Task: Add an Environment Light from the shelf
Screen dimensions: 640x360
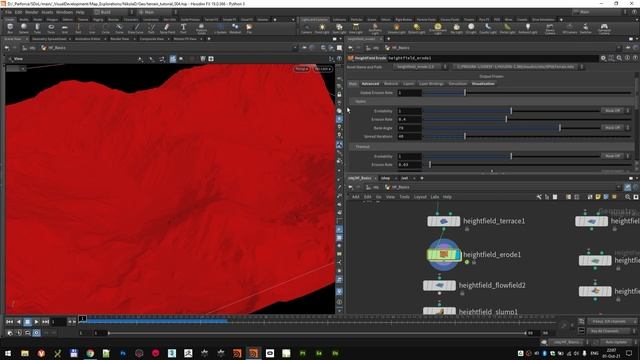Action: (x=438, y=28)
